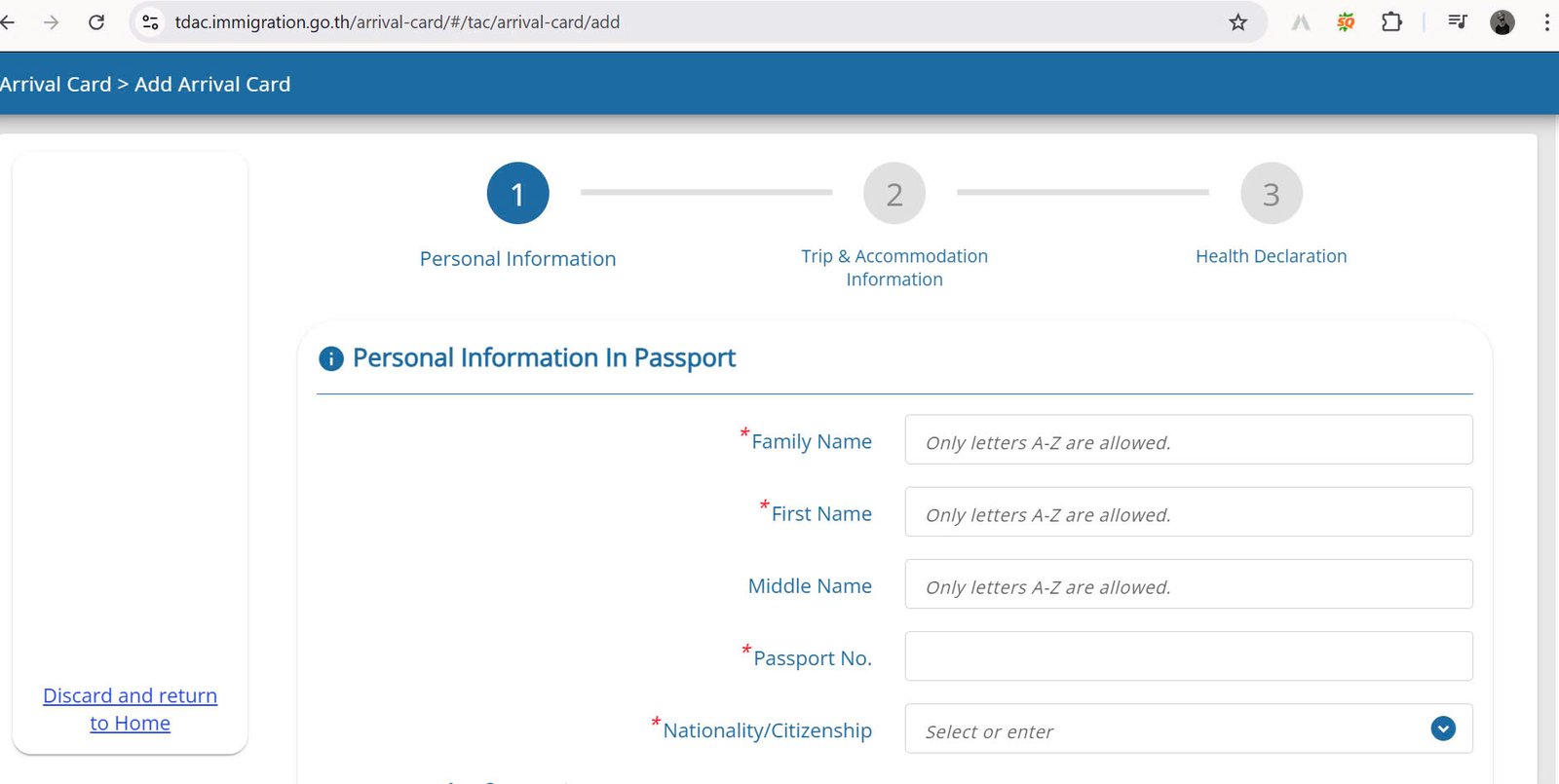Viewport: 1559px width, 784px height.
Task: Click the info icon beside Personal Information In Passport
Action: 330,358
